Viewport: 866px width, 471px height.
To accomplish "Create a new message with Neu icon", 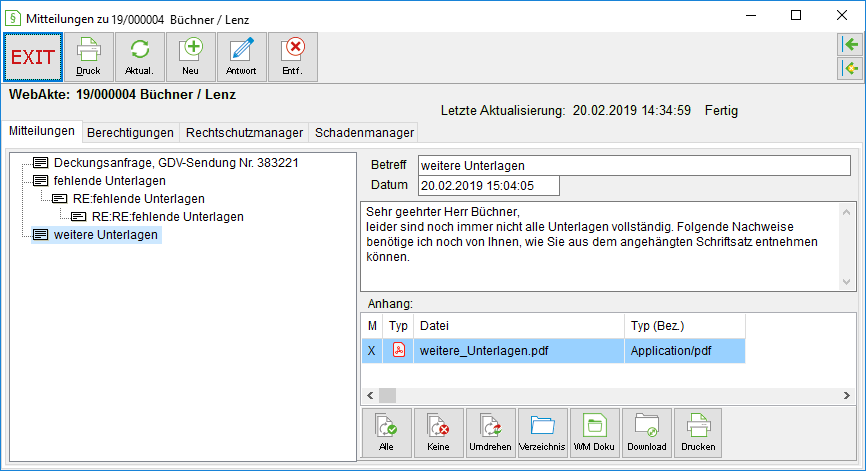I will pos(191,57).
